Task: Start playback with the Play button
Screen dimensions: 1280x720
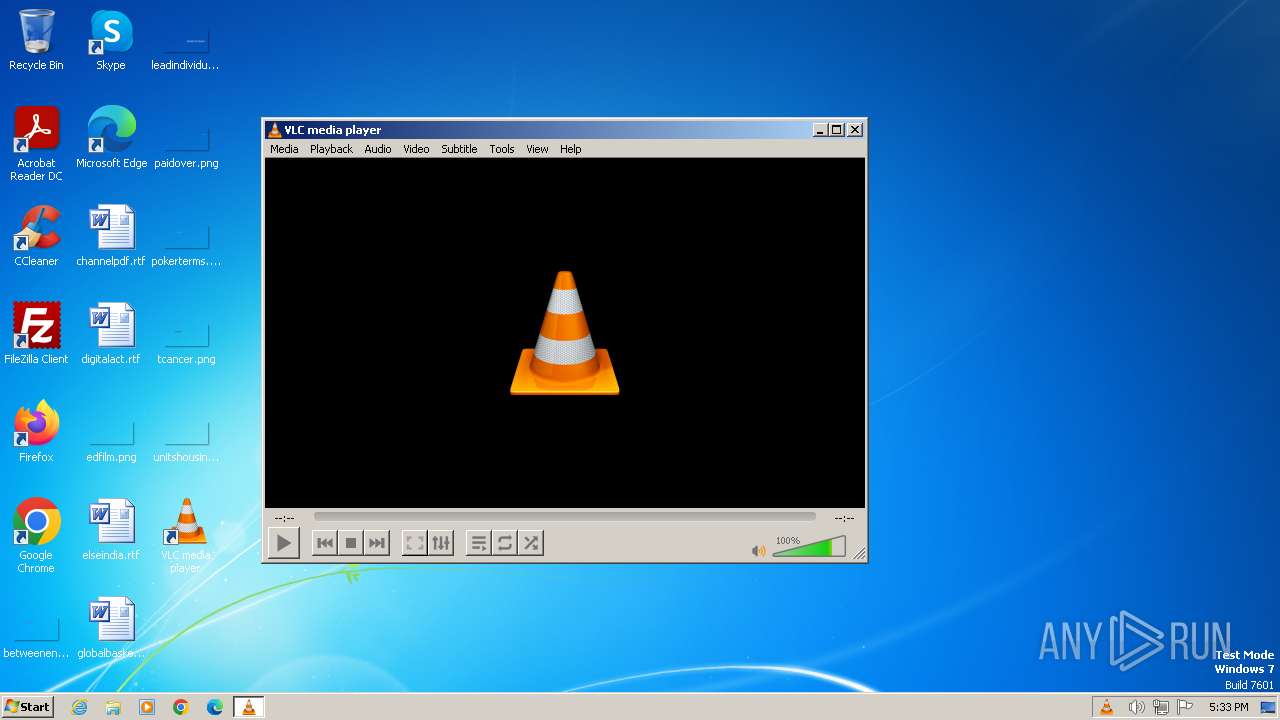Action: pyautogui.click(x=284, y=543)
